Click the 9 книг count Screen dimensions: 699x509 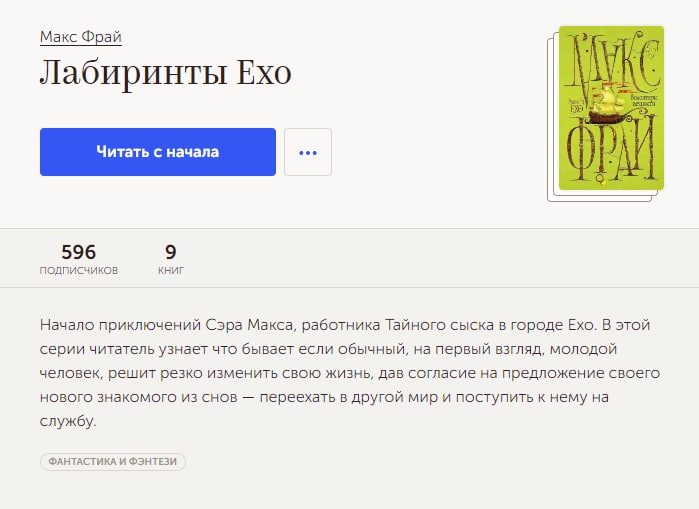tap(171, 259)
